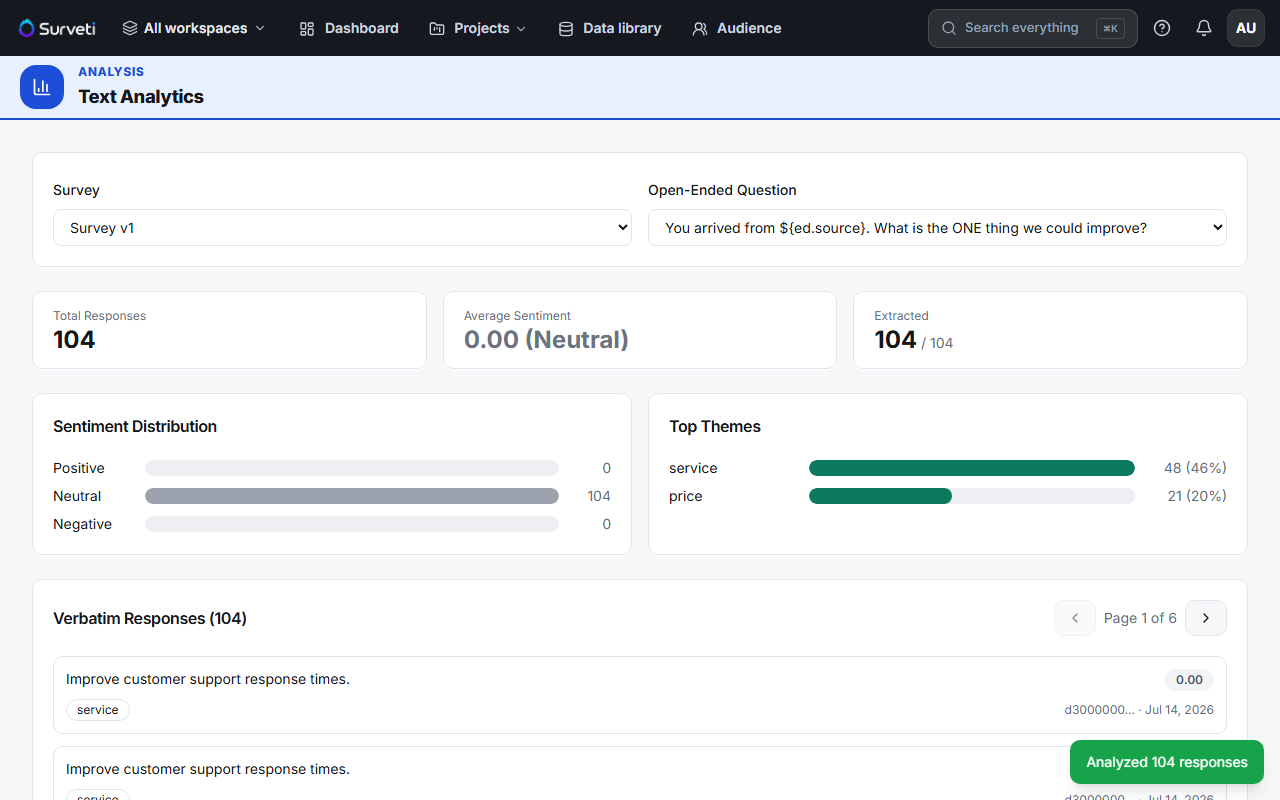Click the Extracted count 104 / 104

pyautogui.click(x=914, y=340)
